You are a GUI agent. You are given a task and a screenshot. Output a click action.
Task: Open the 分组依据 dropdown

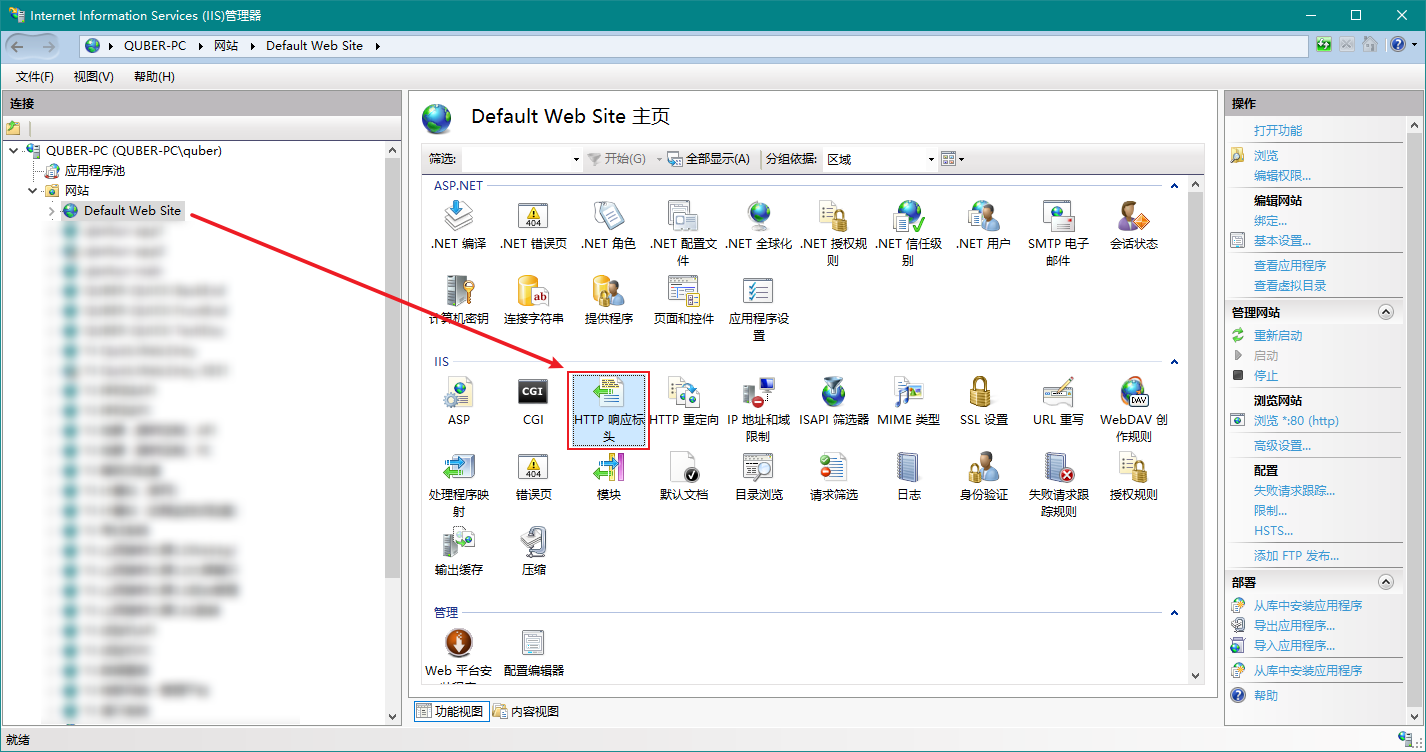click(931, 159)
